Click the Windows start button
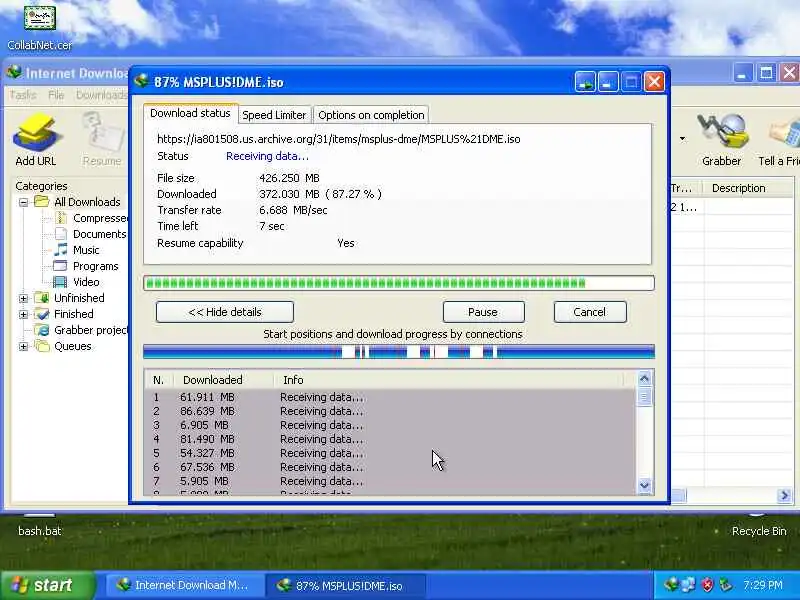Image resolution: width=800 pixels, height=600 pixels. tap(48, 585)
